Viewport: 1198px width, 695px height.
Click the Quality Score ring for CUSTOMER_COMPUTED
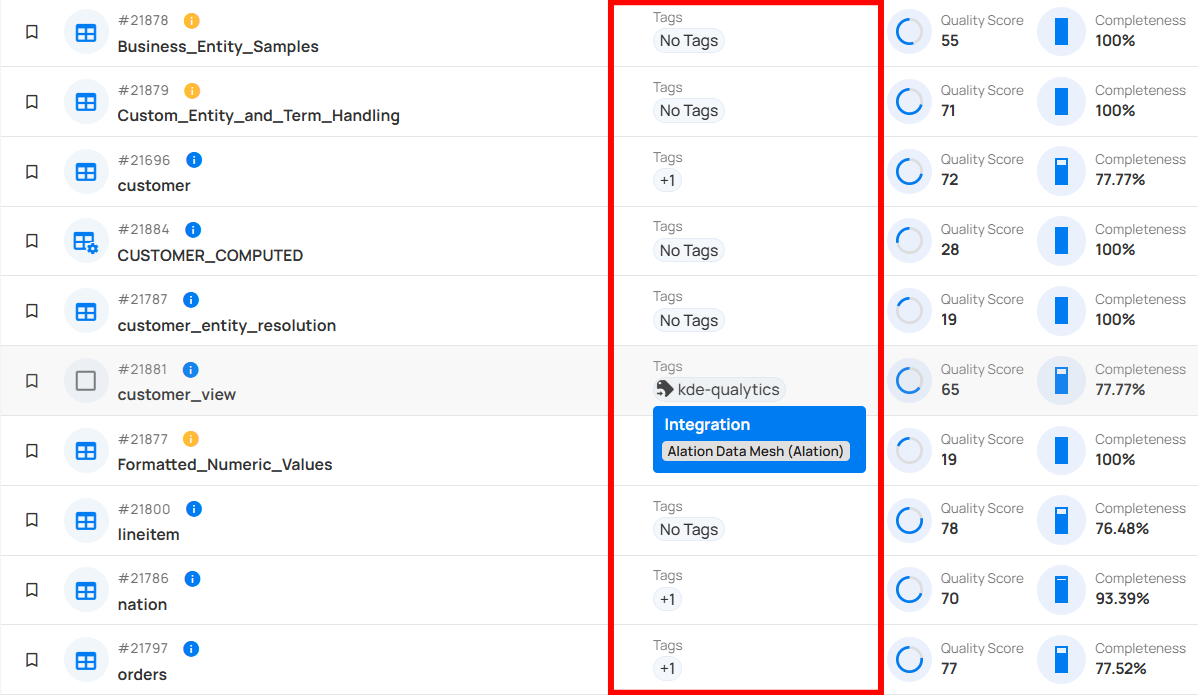tap(909, 241)
